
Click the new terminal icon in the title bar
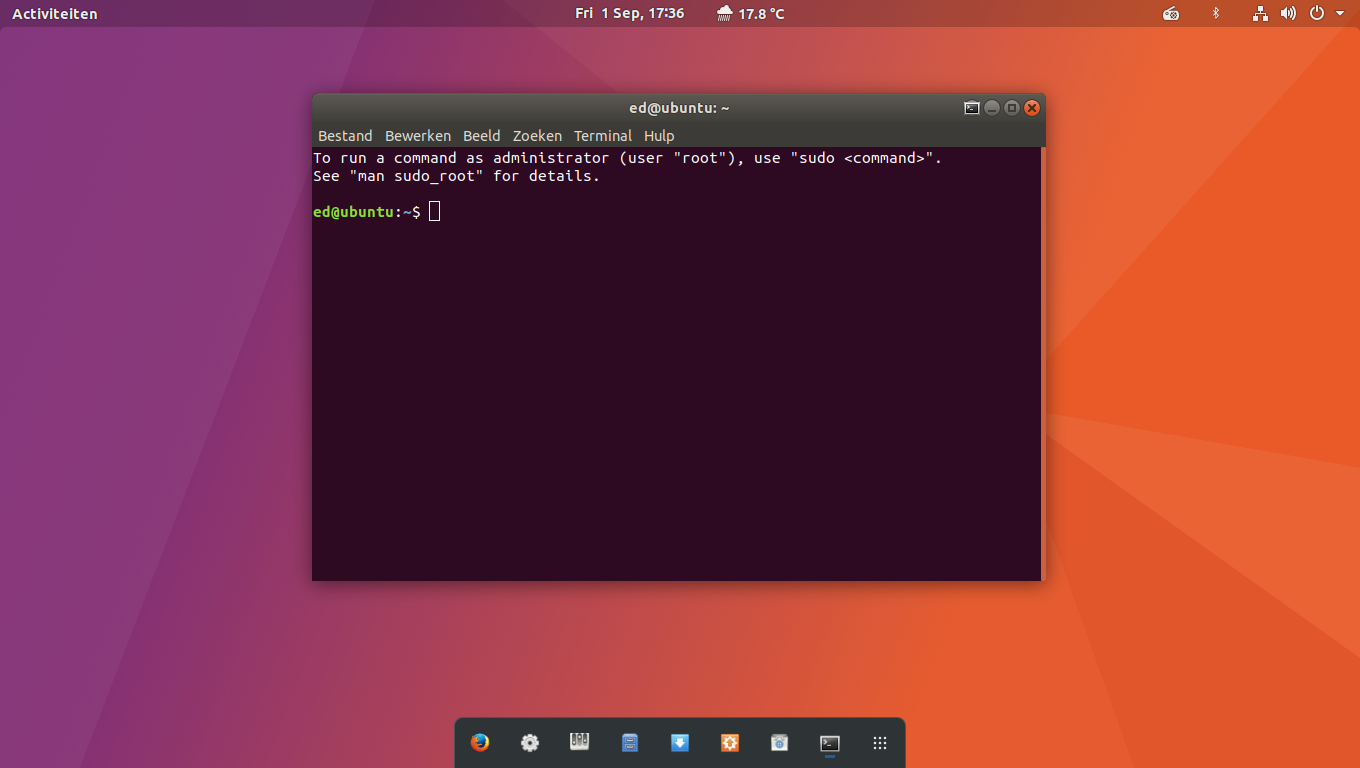pos(972,108)
